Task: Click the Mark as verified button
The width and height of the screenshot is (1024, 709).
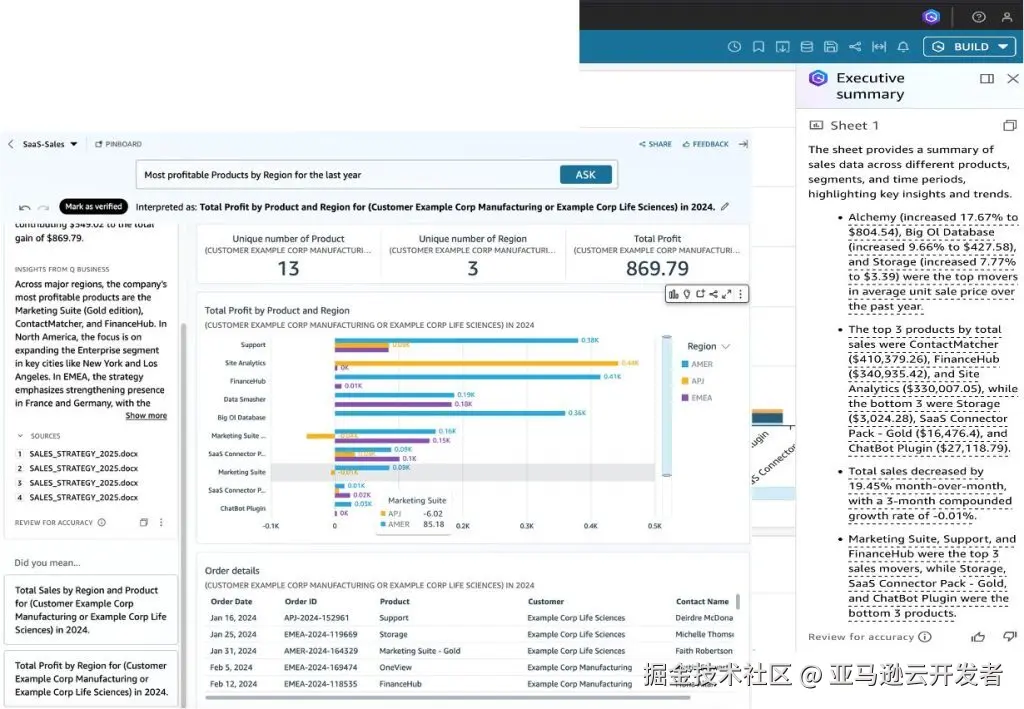Action: (93, 206)
